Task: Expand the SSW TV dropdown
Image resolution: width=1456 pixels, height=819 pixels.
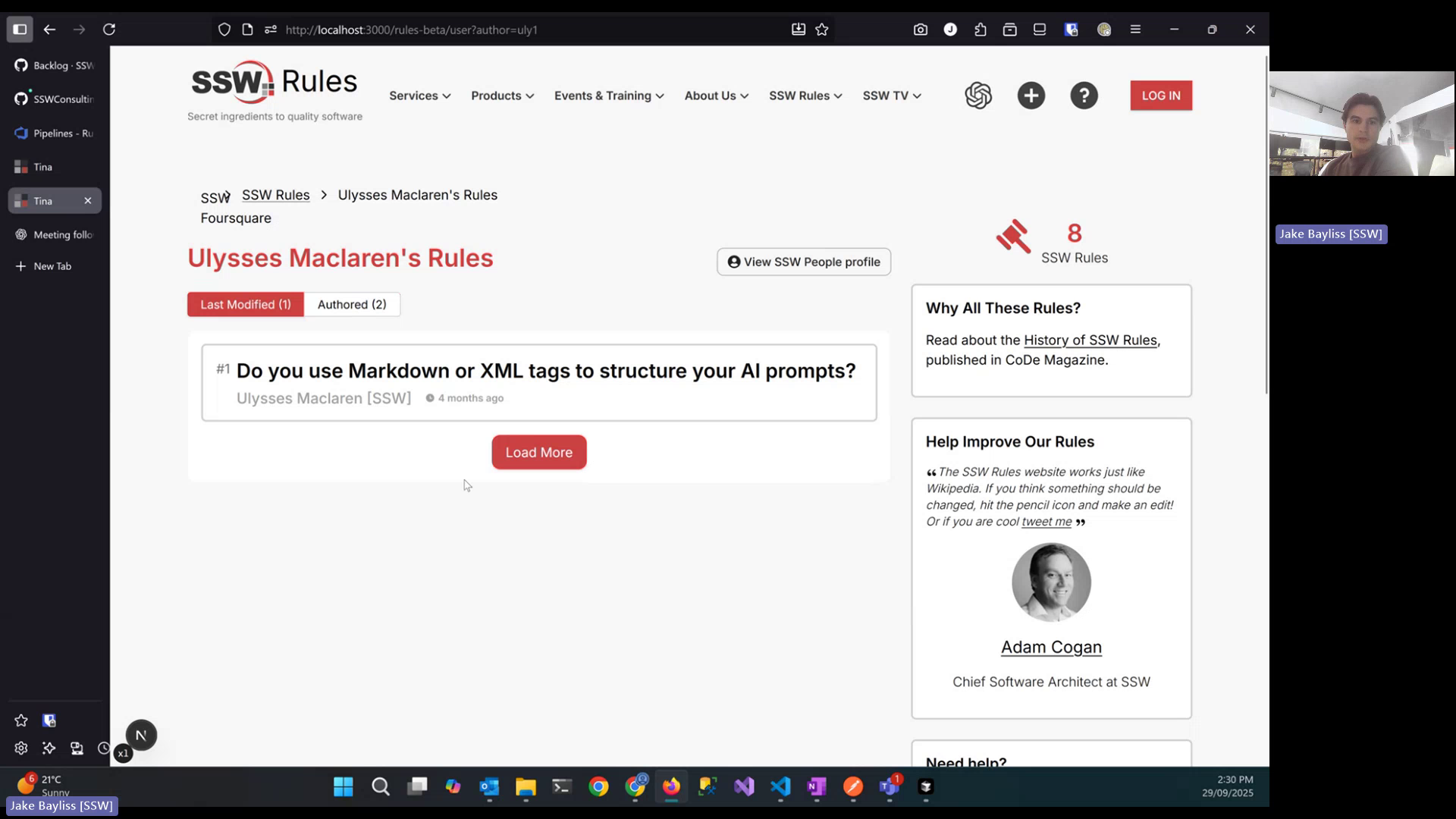Action: (x=891, y=96)
